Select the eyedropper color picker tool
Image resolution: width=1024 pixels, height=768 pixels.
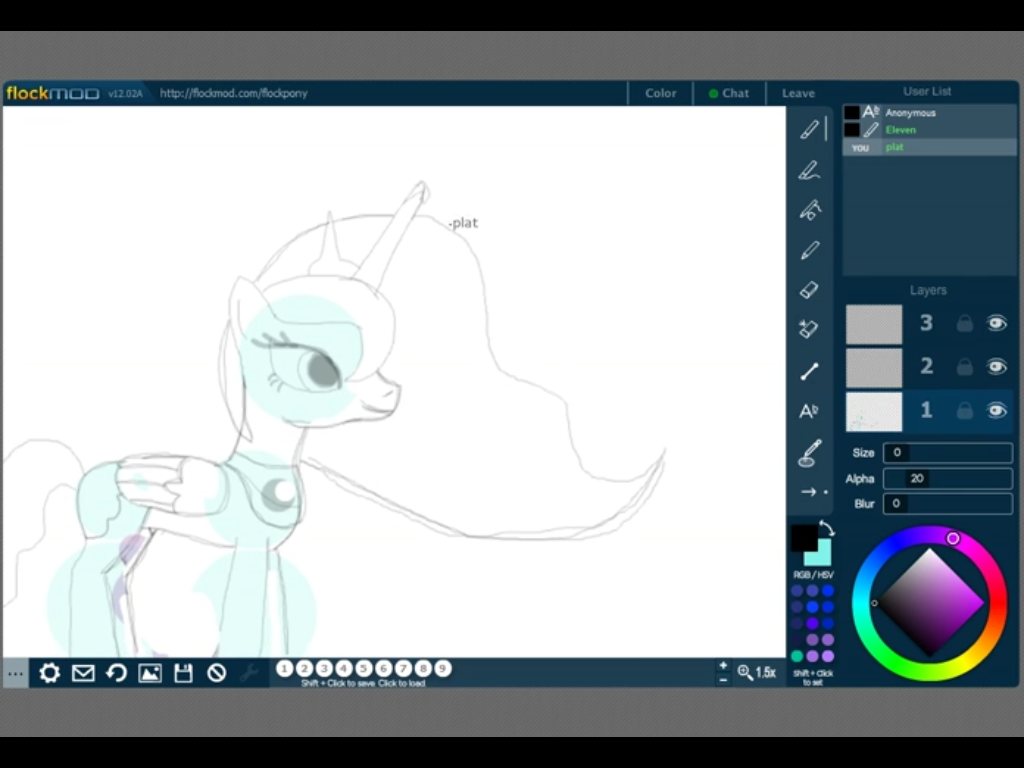pos(809,453)
